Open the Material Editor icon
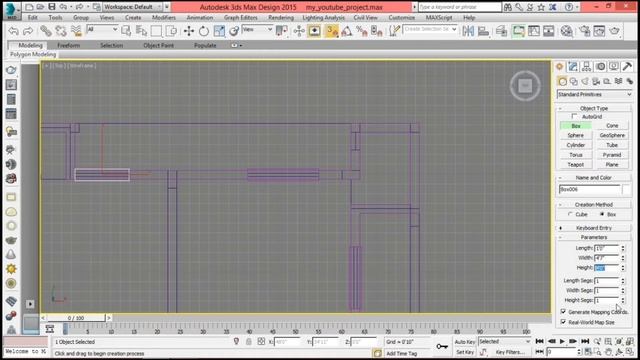The image size is (640, 360). point(567,31)
